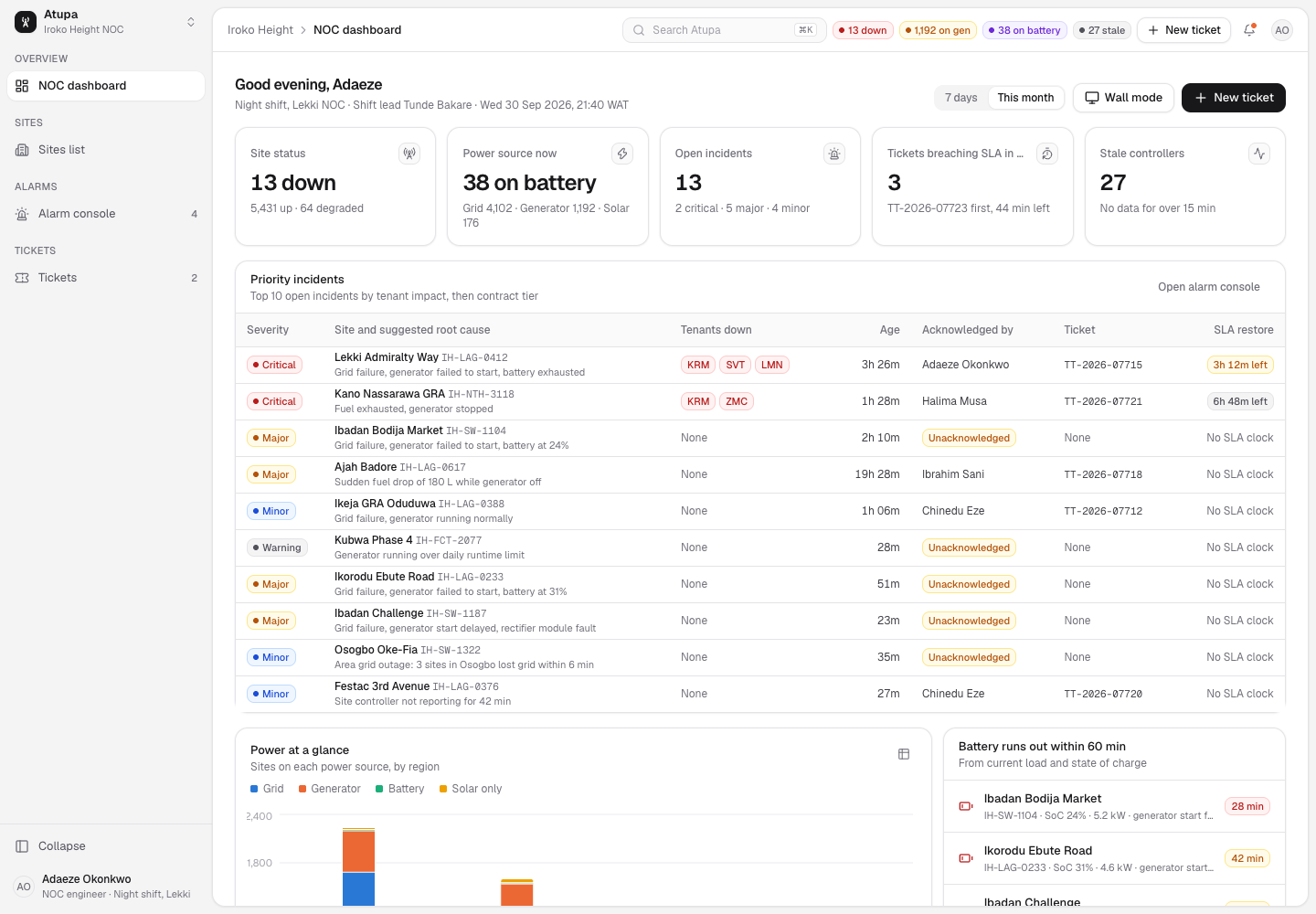The height and width of the screenshot is (914, 1316).
Task: Open the AO user avatar menu
Action: pyautogui.click(x=1282, y=30)
